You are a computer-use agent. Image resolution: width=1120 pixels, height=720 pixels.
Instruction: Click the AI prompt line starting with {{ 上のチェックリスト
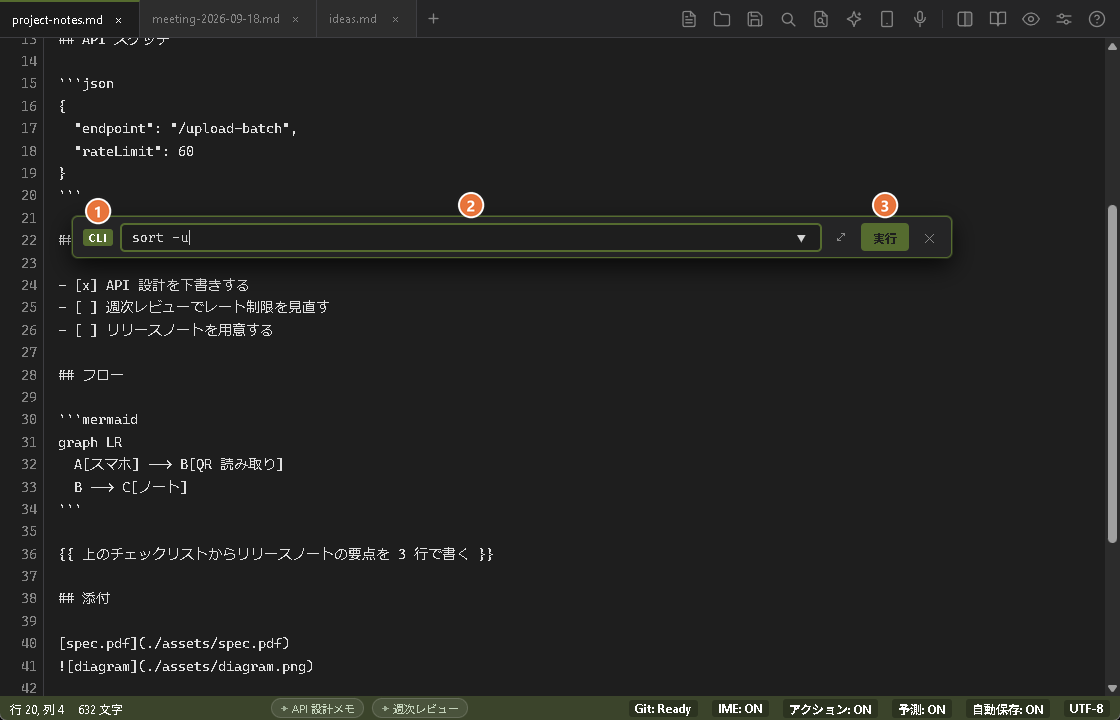pyautogui.click(x=276, y=554)
